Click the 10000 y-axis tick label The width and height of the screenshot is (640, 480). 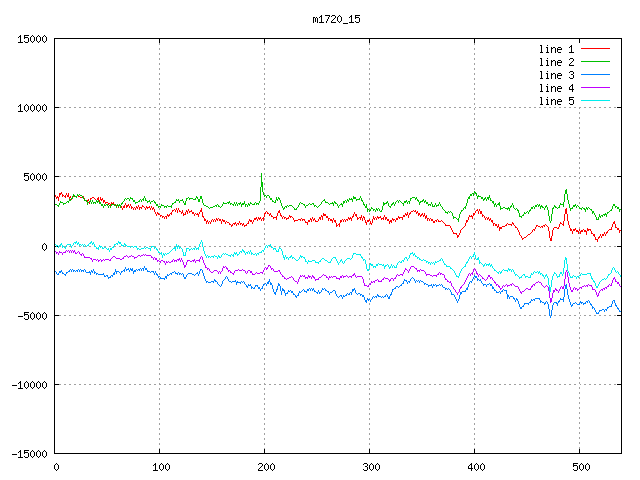pyautogui.click(x=32, y=108)
